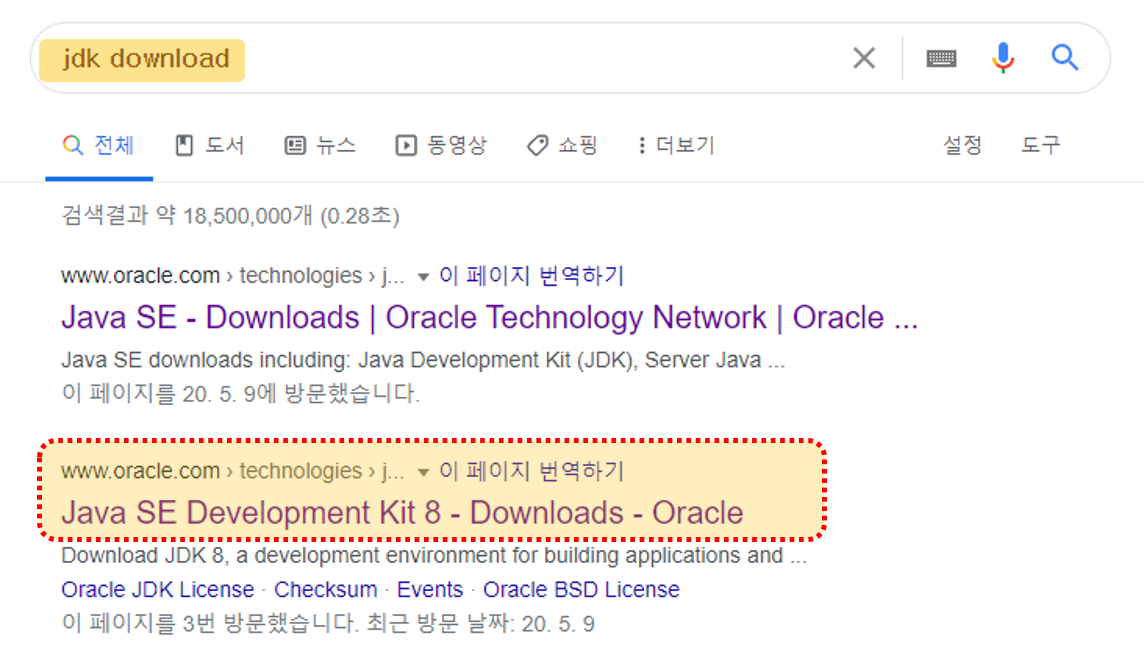Switch to the 동영상 tab
The image size is (1144, 669).
coord(441,145)
